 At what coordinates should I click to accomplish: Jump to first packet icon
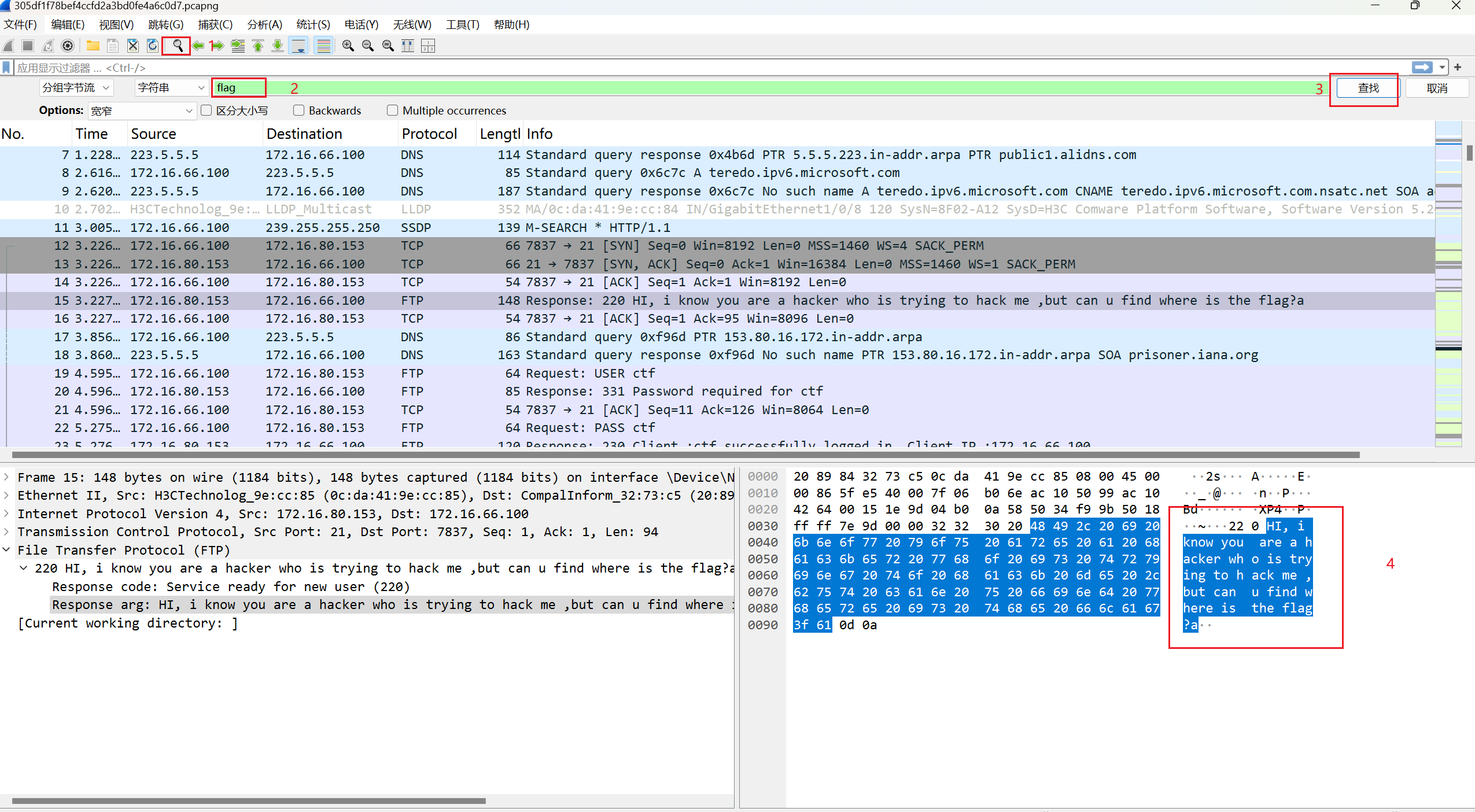[258, 46]
